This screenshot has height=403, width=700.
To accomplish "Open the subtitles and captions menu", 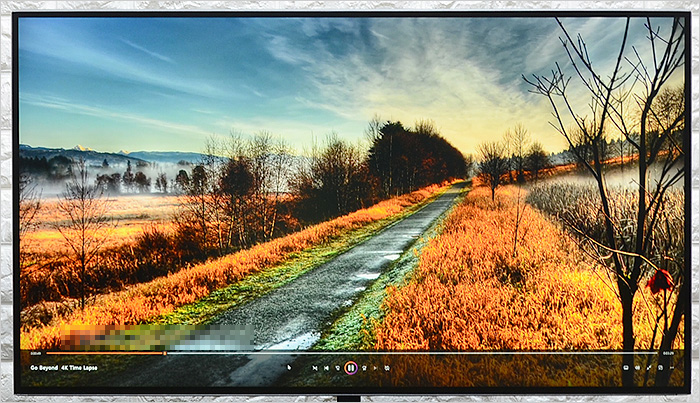I will coord(626,368).
